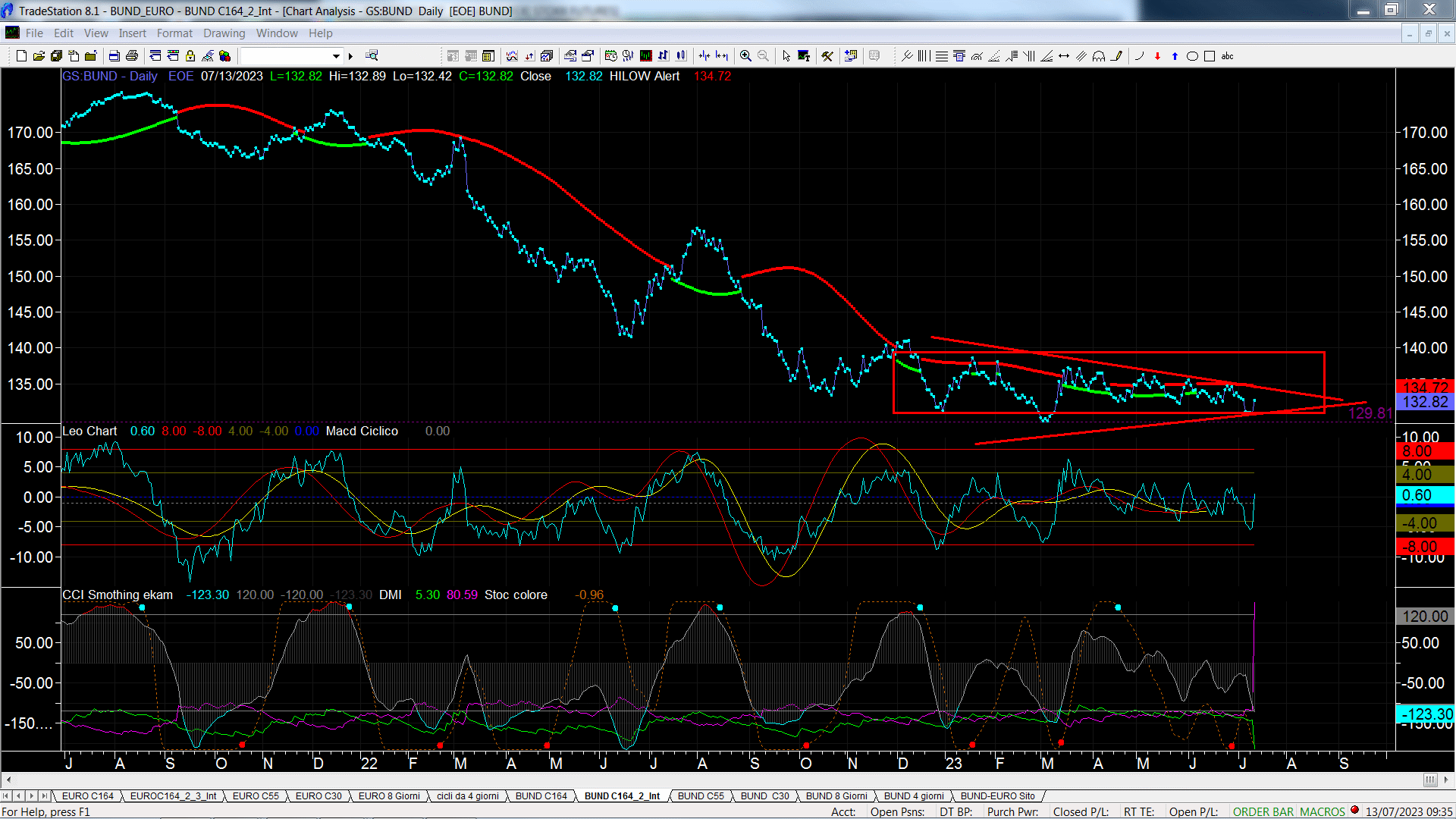Open the View menu

pos(96,33)
